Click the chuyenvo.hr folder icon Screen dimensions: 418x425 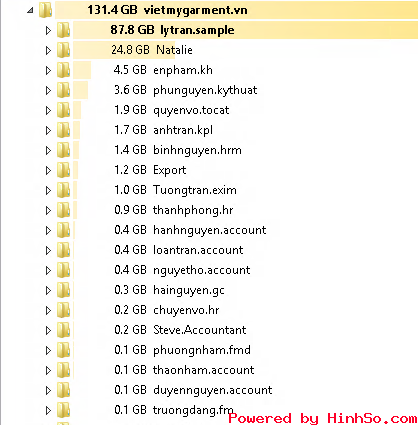coord(63,310)
